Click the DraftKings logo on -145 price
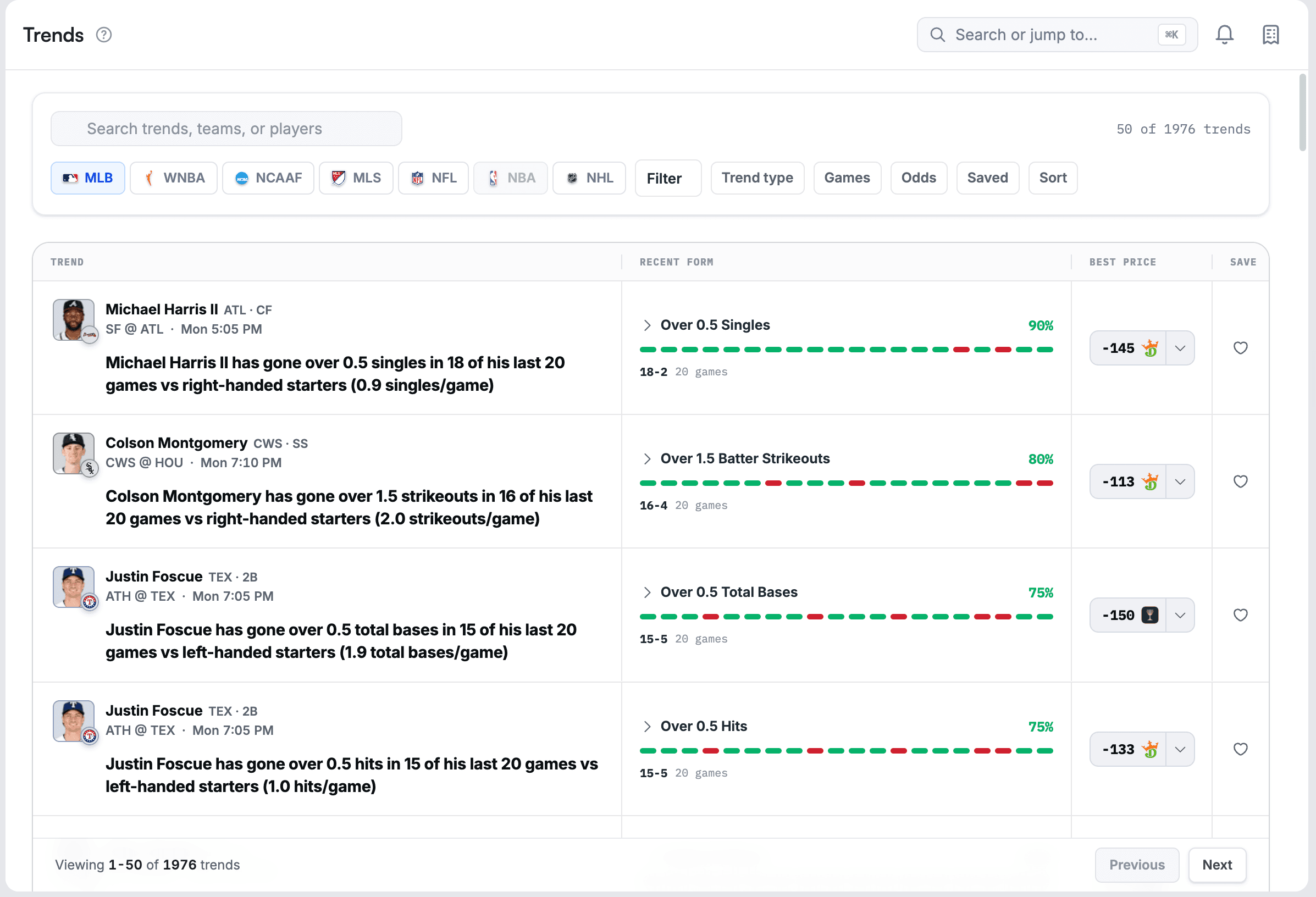 pos(1150,348)
